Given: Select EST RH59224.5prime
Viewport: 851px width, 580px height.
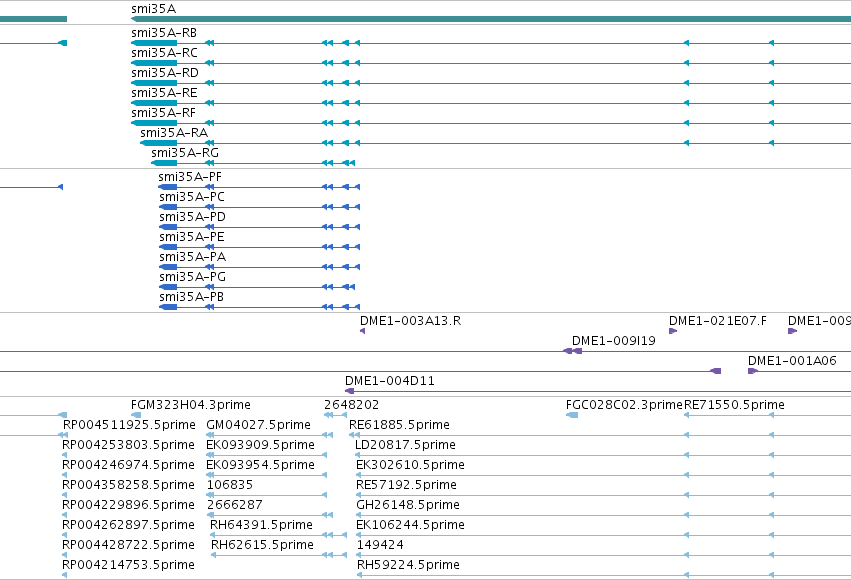Looking at the screenshot, I should (408, 566).
